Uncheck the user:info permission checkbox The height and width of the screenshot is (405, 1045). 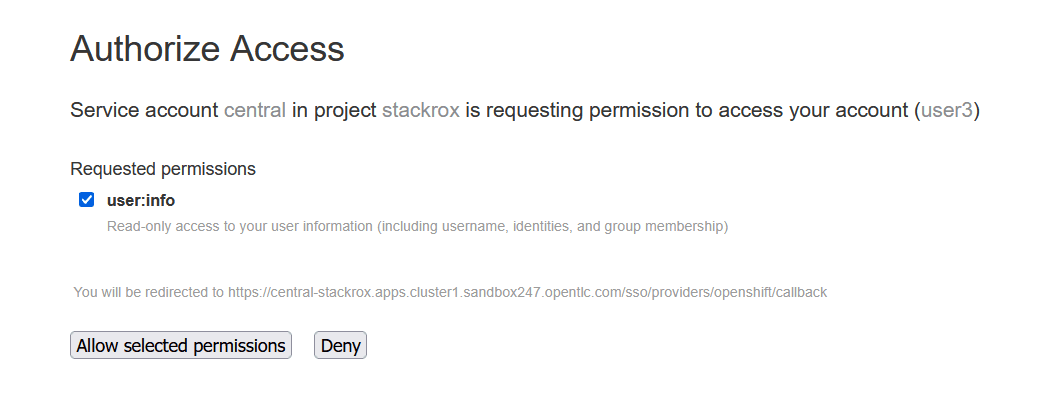[87, 200]
